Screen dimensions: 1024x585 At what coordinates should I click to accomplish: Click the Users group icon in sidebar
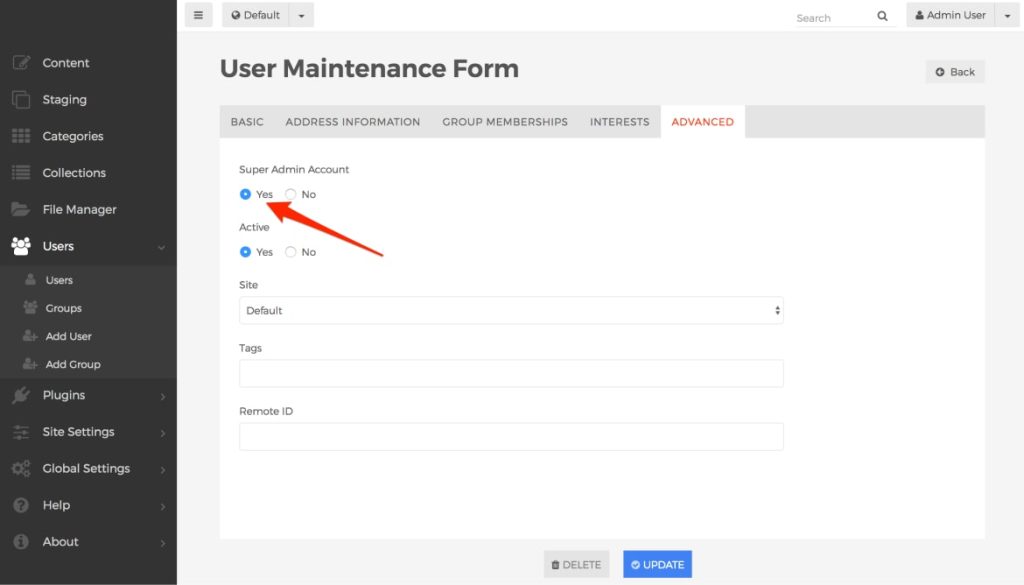[x=20, y=245]
